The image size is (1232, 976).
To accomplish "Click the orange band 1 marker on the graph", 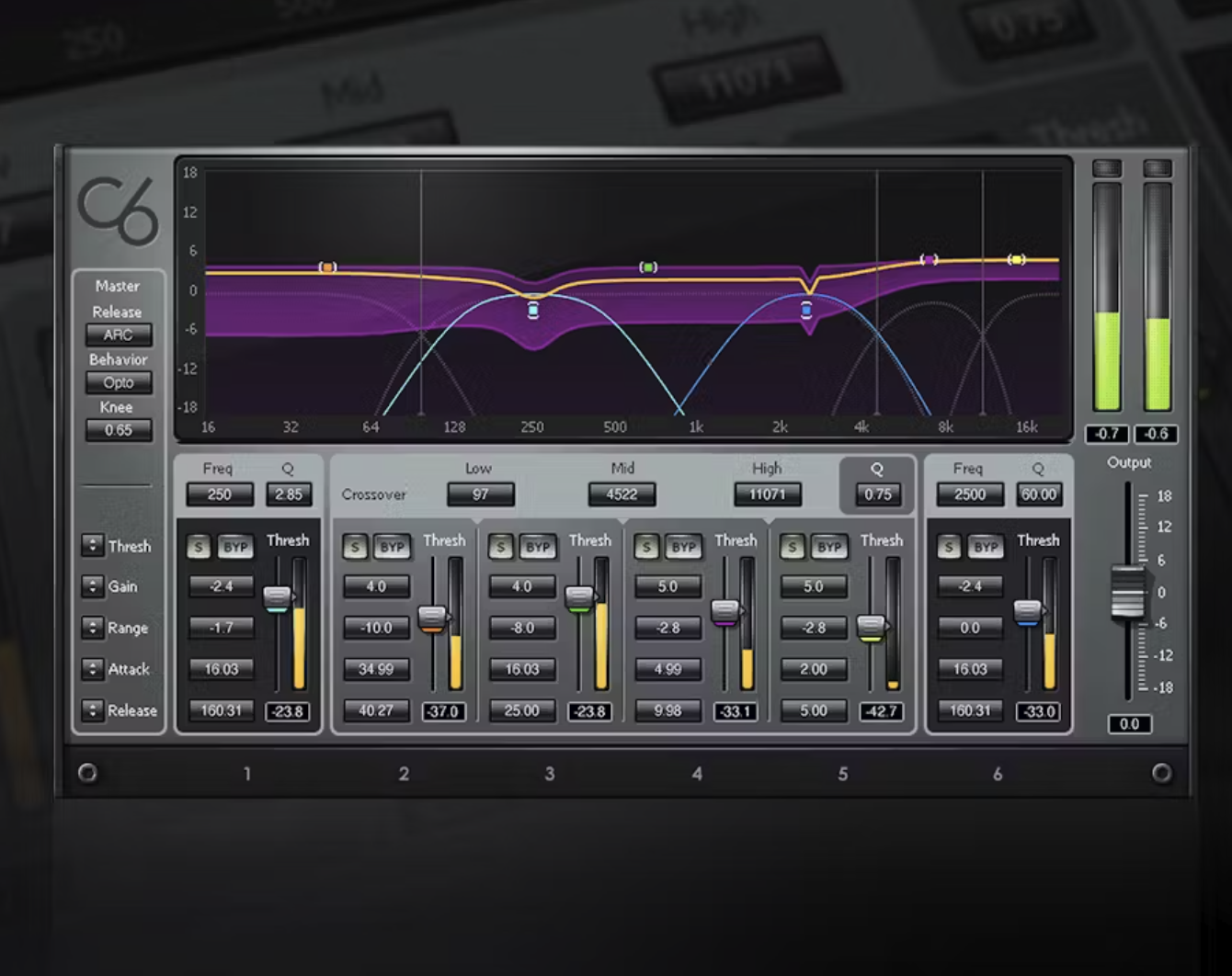I will (x=328, y=267).
